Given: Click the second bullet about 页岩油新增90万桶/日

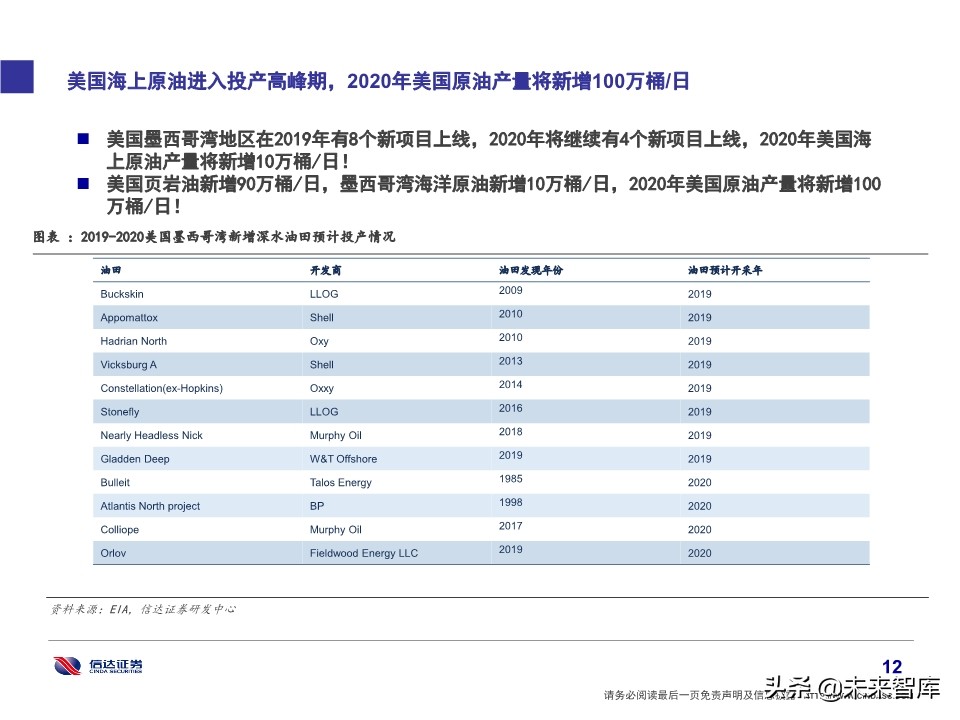Looking at the screenshot, I should click(493, 195).
